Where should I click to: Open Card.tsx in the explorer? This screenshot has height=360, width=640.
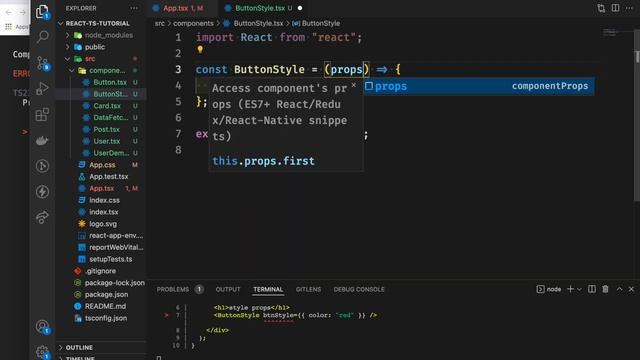[x=107, y=106]
